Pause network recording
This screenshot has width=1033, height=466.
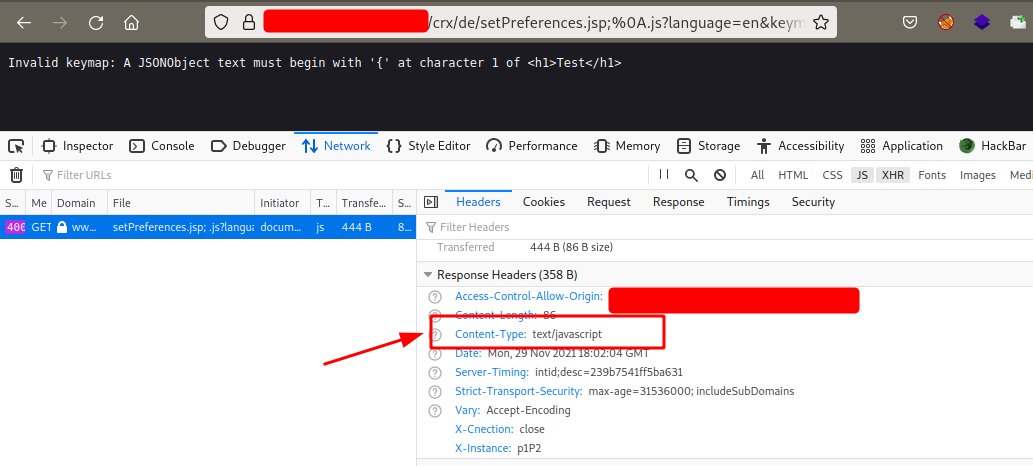(x=664, y=174)
